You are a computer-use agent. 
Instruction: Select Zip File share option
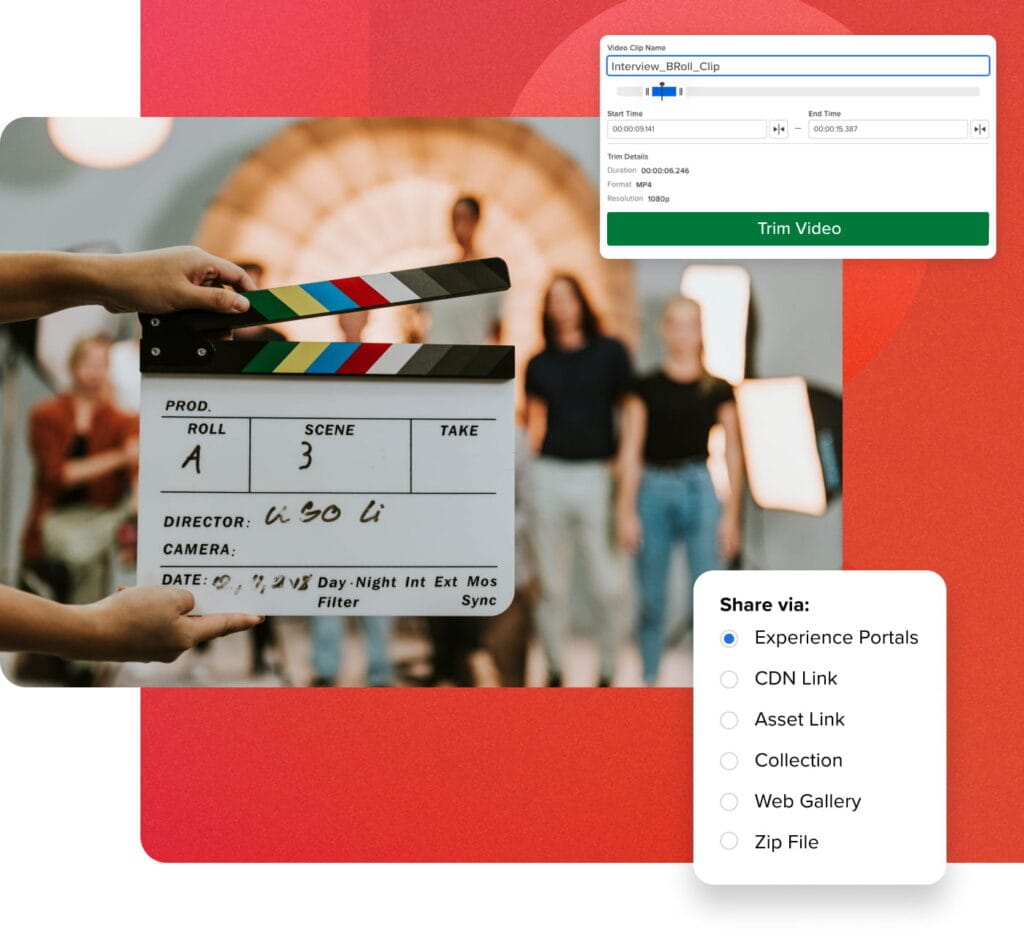pos(729,842)
